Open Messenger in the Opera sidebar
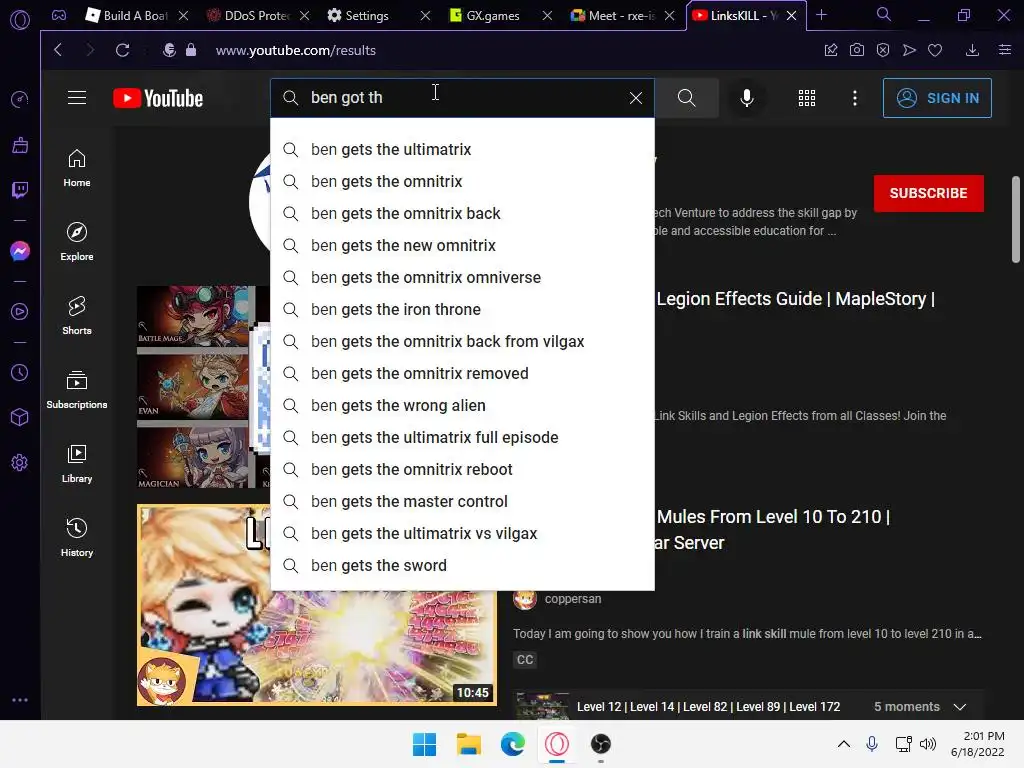 [x=20, y=251]
